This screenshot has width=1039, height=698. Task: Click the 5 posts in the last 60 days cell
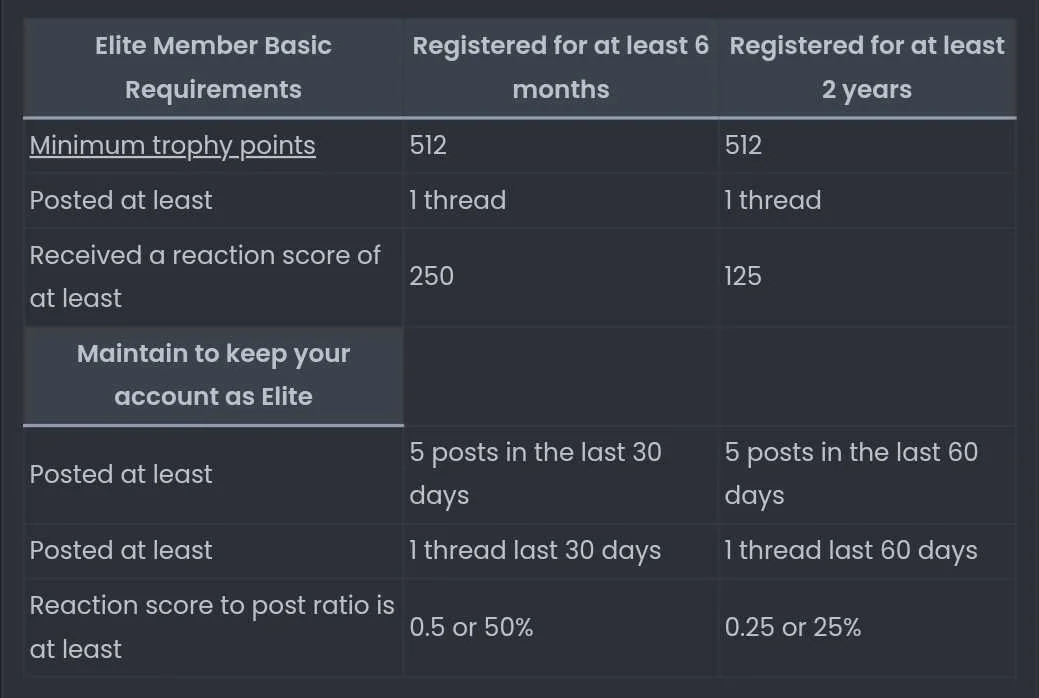(x=867, y=474)
